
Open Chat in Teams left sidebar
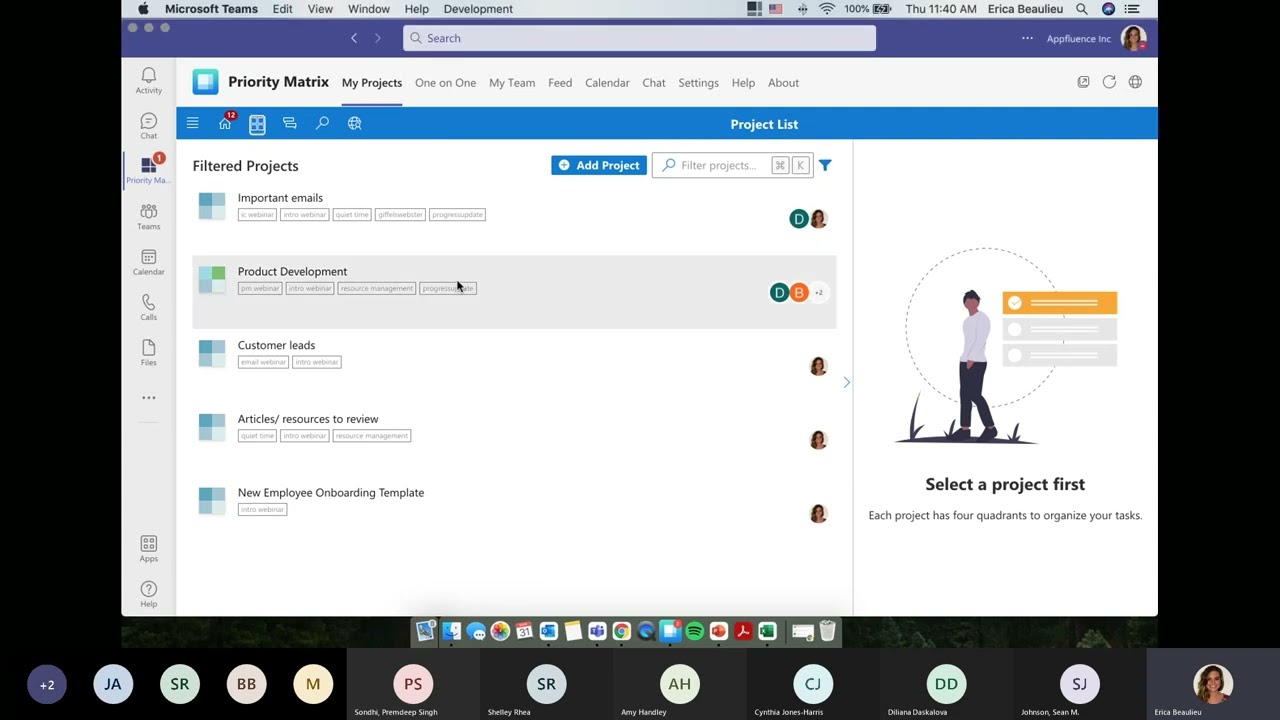point(148,126)
